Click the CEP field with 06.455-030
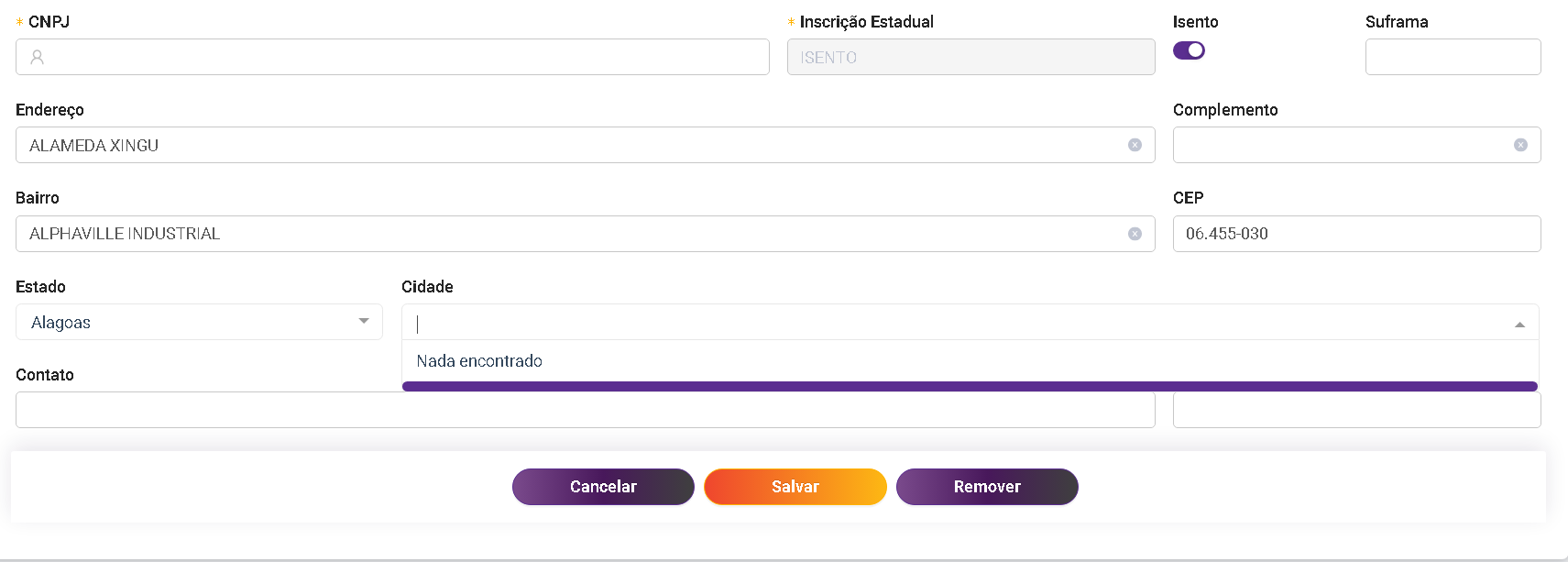The image size is (1568, 562). [1356, 234]
